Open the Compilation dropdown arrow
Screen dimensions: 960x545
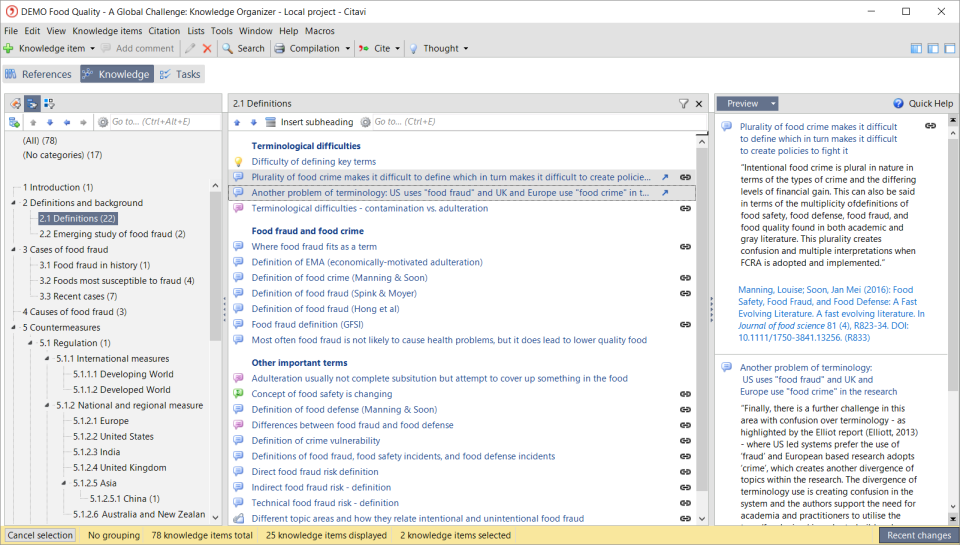[x=347, y=48]
